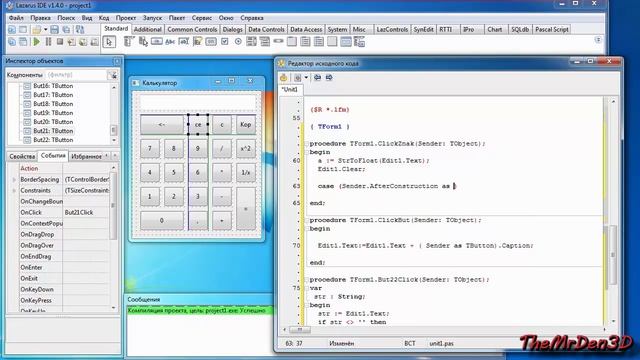
Task: Click the green Run button
Action: [x=37, y=42]
